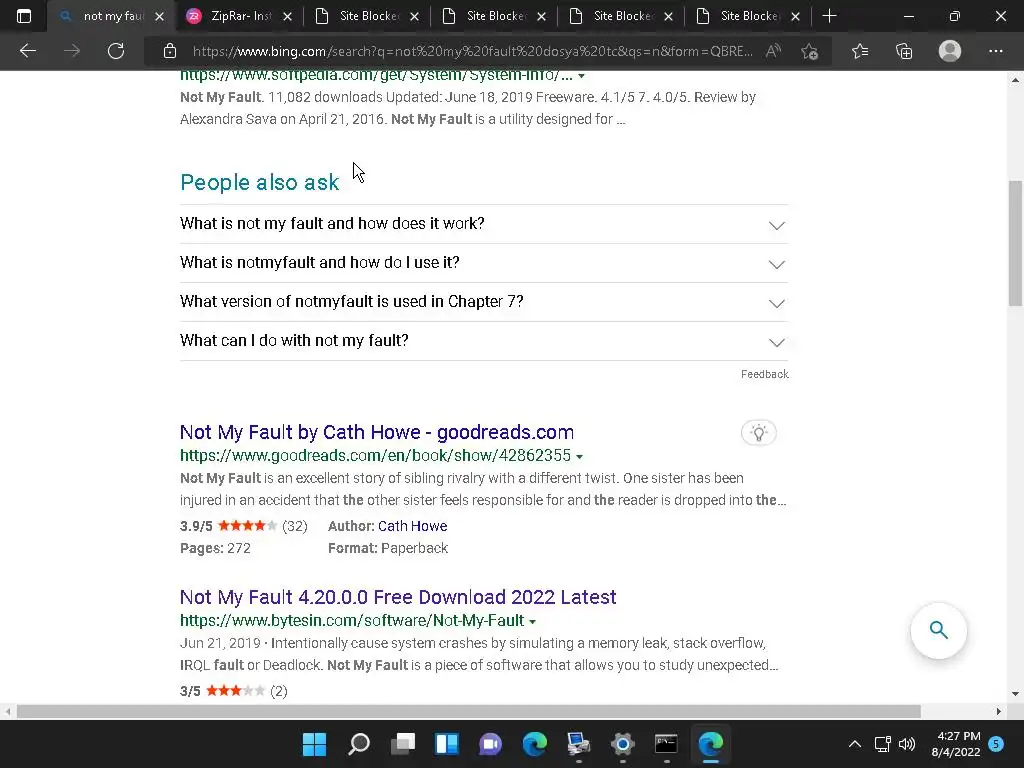This screenshot has width=1024, height=768.
Task: Click the bytesin.com URL link
Action: point(352,620)
